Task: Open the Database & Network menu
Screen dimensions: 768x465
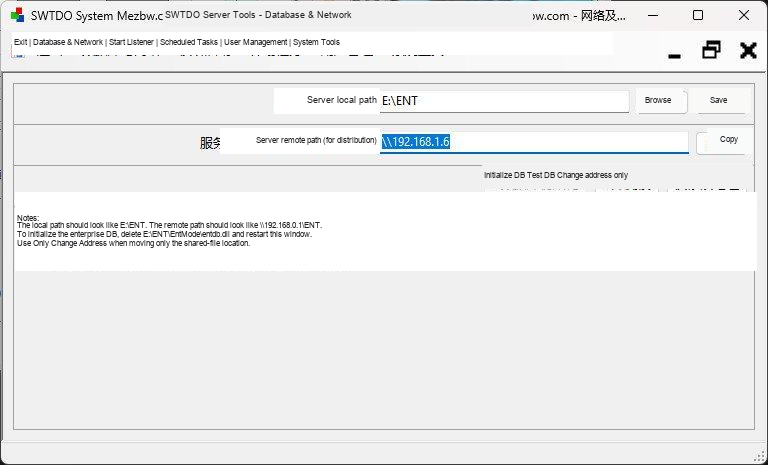Action: (68, 42)
